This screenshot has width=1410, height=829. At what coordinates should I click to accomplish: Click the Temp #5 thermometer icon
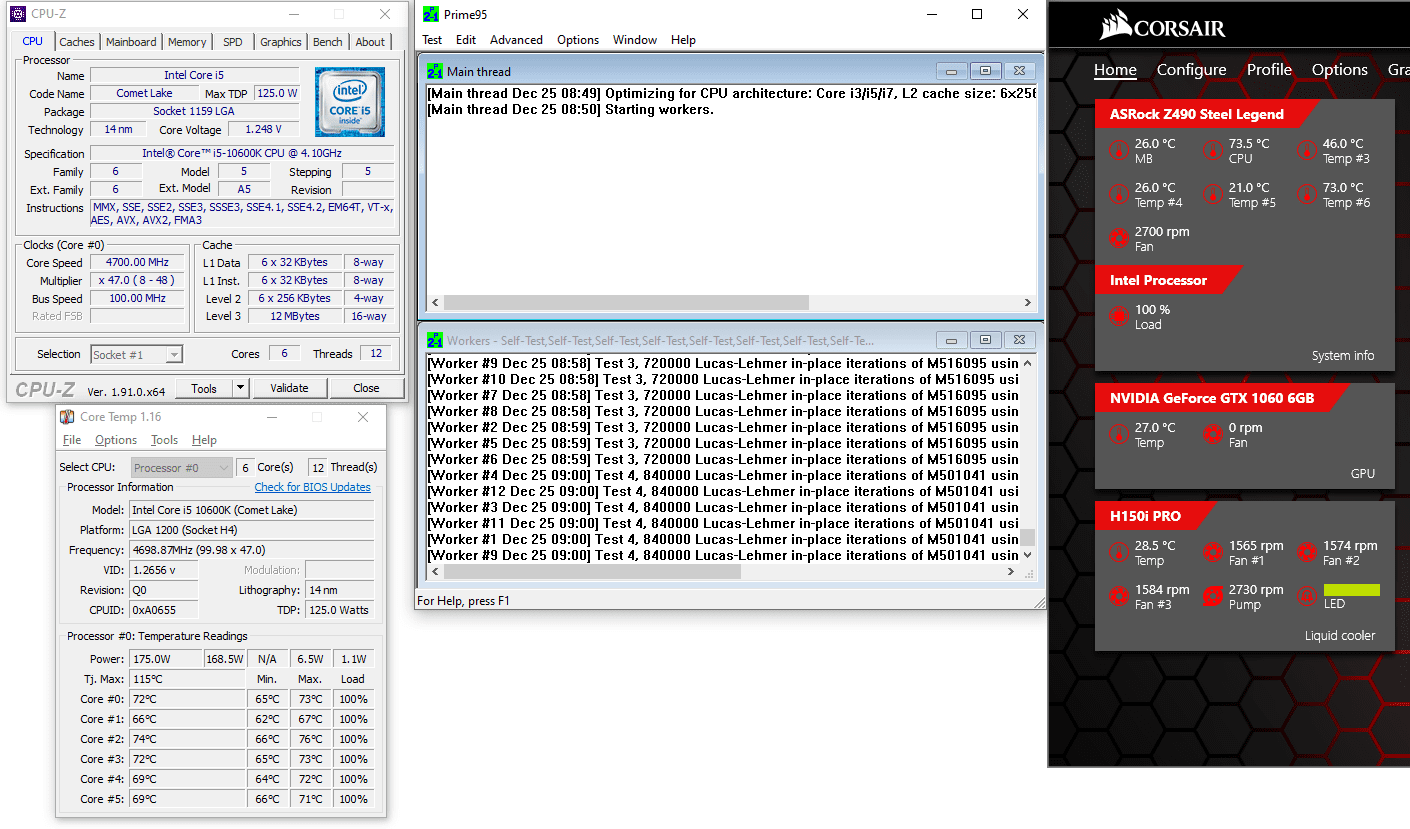1213,194
